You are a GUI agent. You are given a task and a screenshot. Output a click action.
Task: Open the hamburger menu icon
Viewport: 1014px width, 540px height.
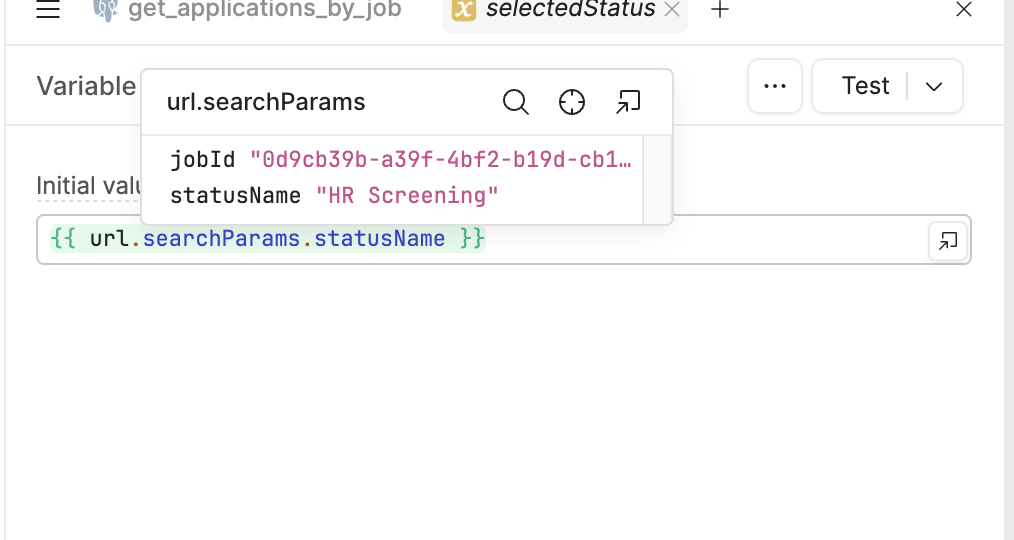[x=48, y=10]
